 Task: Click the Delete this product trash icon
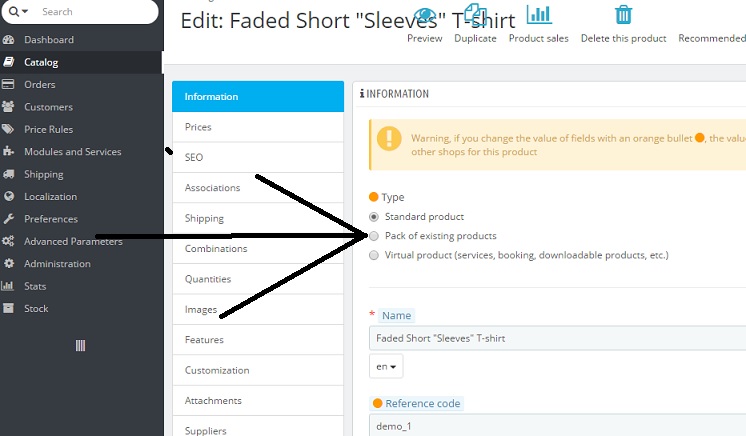[623, 15]
